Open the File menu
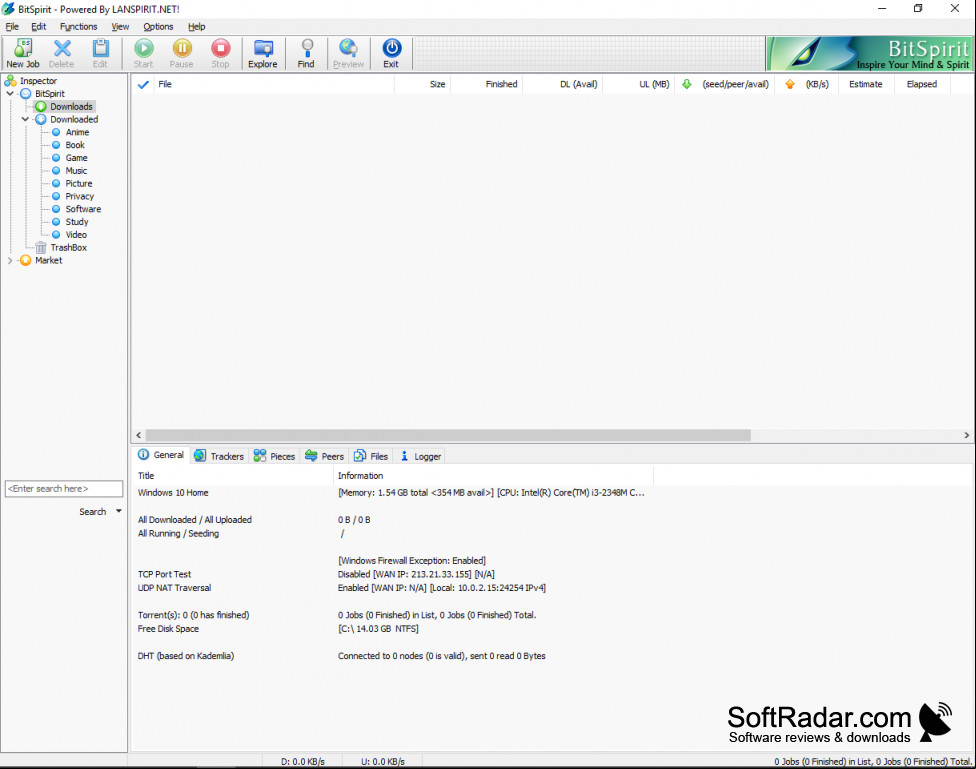The height and width of the screenshot is (769, 976). tap(12, 27)
